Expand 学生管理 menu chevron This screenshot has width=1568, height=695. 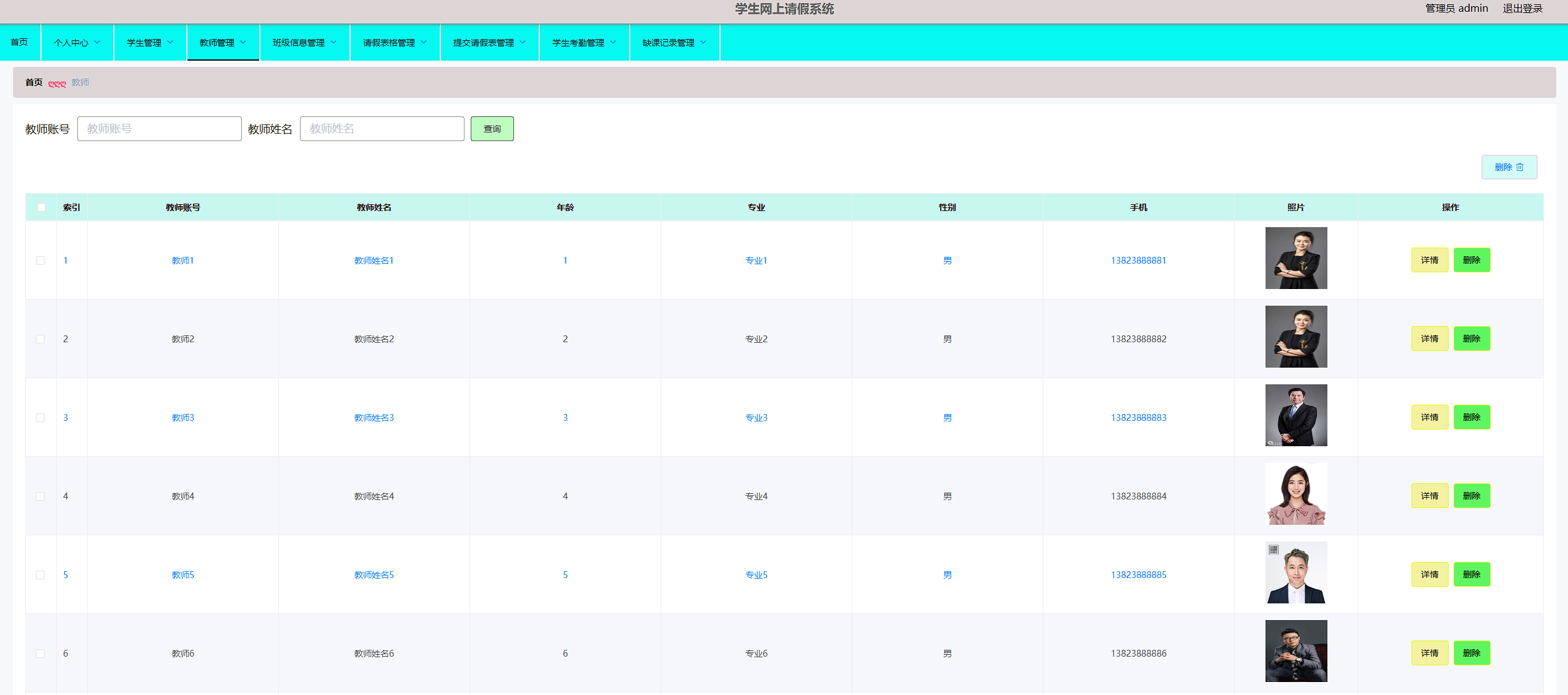(x=170, y=42)
